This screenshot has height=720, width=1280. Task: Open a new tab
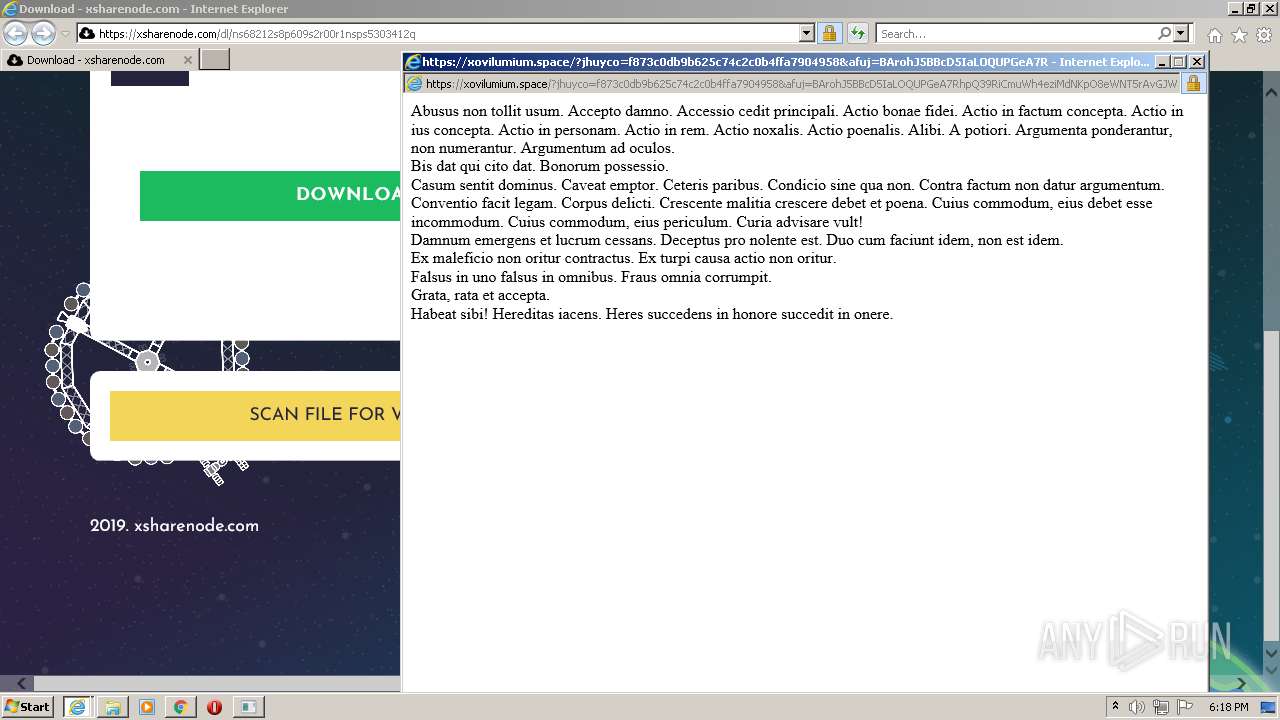pos(215,60)
